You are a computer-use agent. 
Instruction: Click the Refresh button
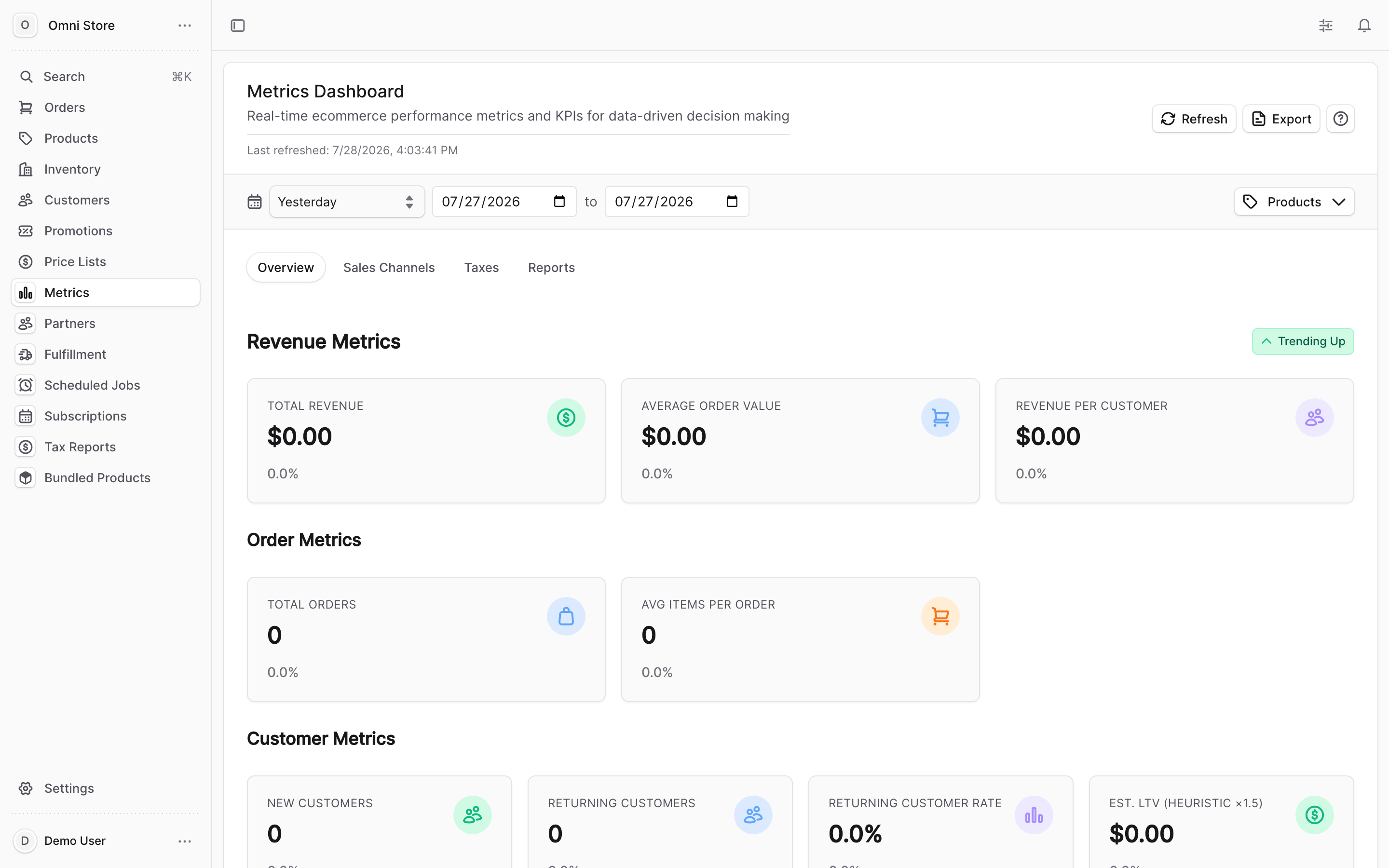click(1193, 119)
